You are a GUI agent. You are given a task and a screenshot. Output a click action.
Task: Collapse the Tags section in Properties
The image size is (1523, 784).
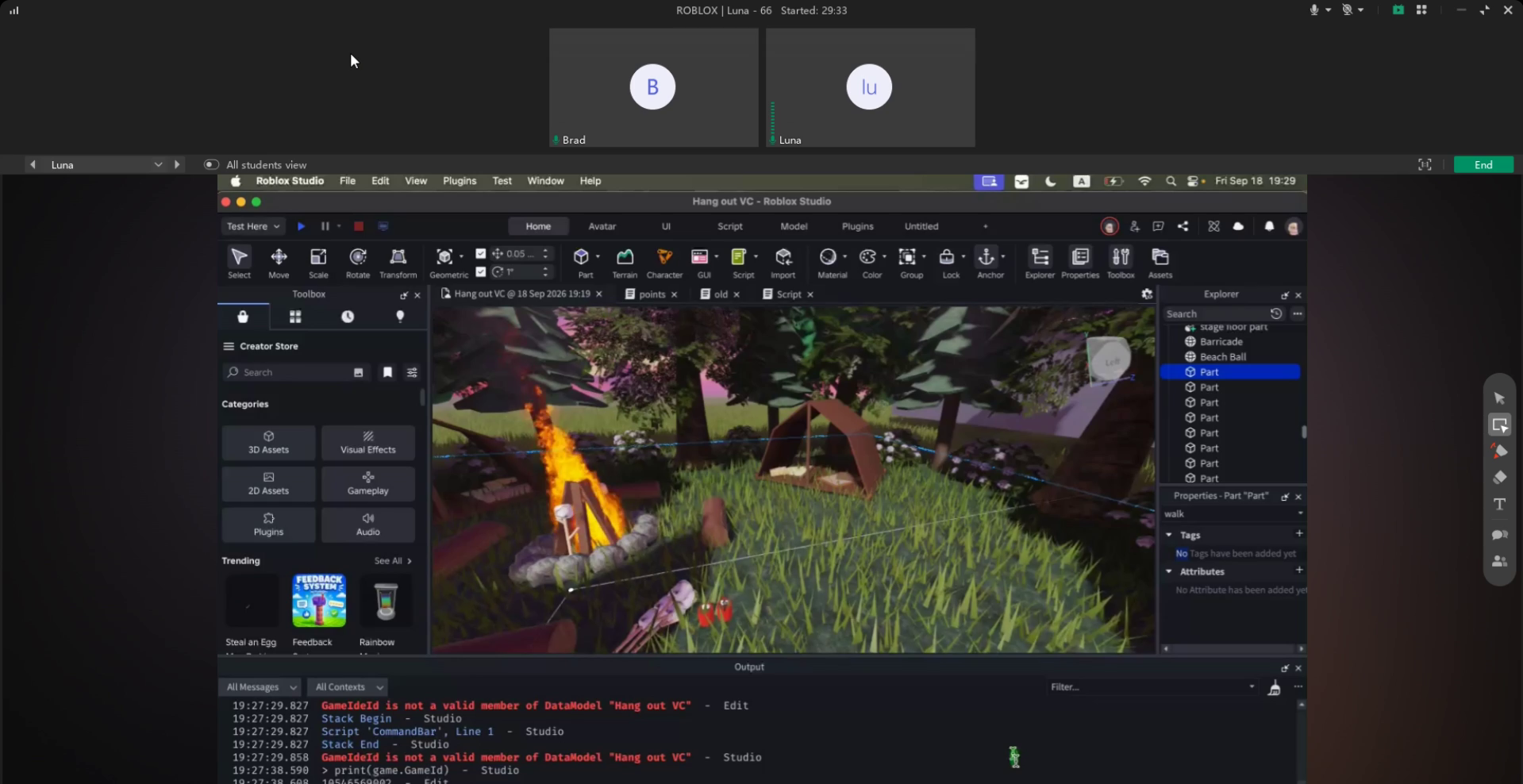click(1169, 535)
